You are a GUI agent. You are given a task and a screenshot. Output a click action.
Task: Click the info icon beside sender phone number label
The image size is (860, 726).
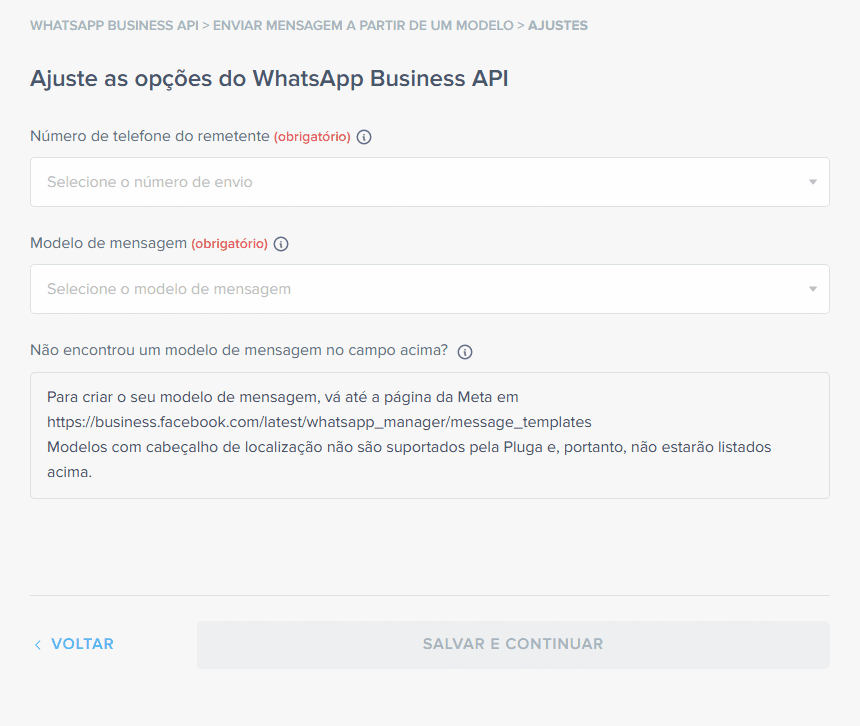(x=364, y=137)
